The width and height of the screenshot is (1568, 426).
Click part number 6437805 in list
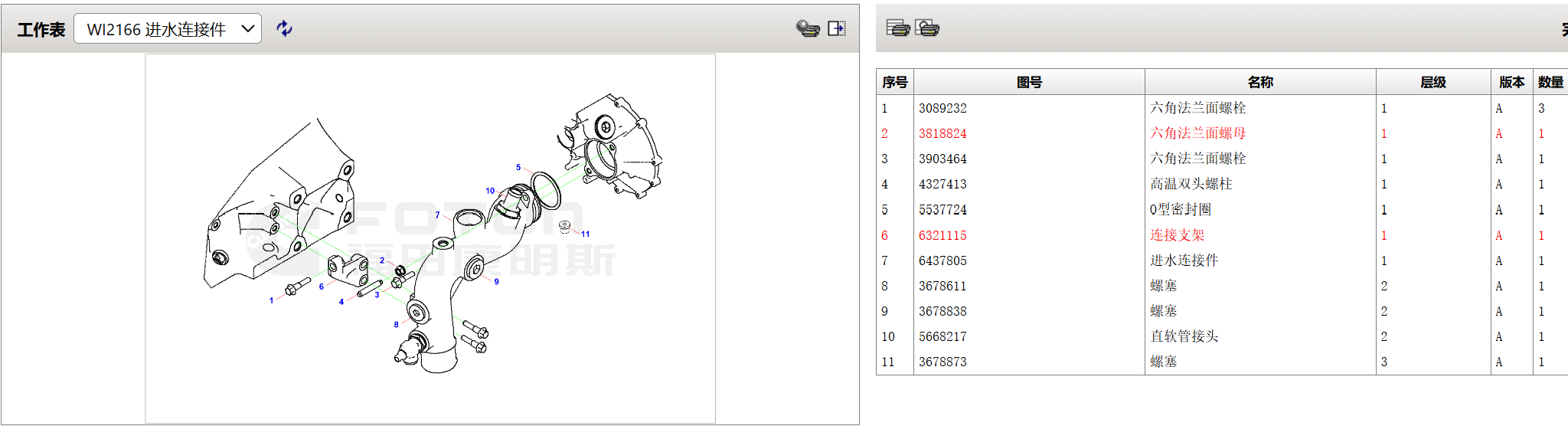click(x=942, y=261)
